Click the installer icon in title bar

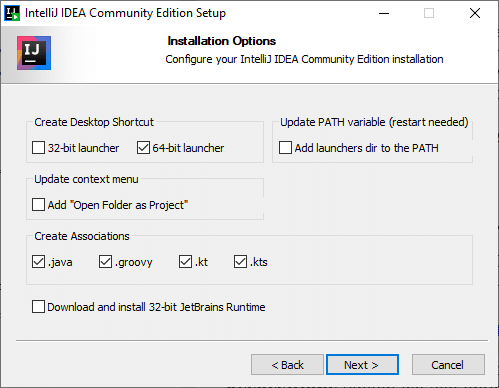(x=12, y=13)
